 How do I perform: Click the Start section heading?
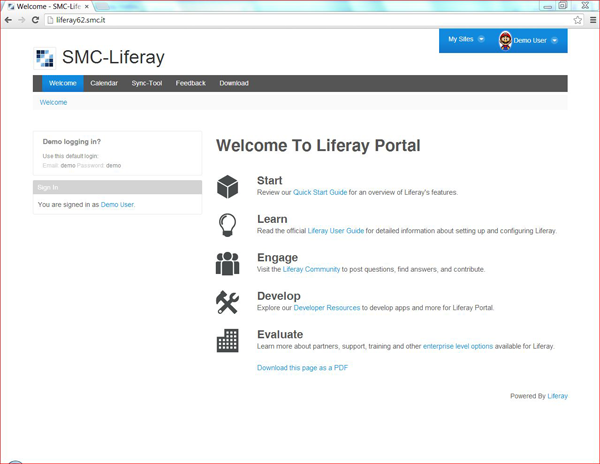[269, 181]
